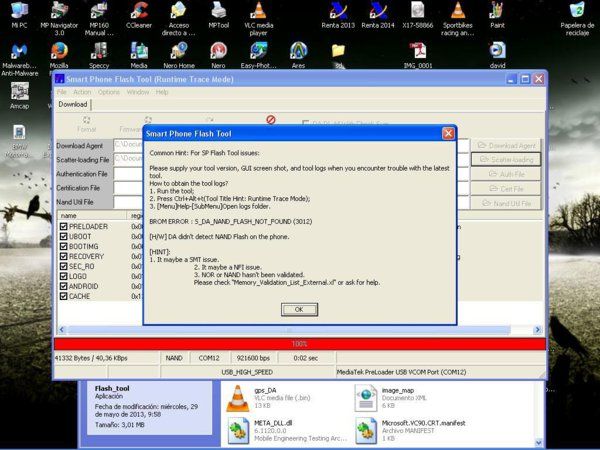
Task: Click the name column header
Action: (x=92, y=215)
